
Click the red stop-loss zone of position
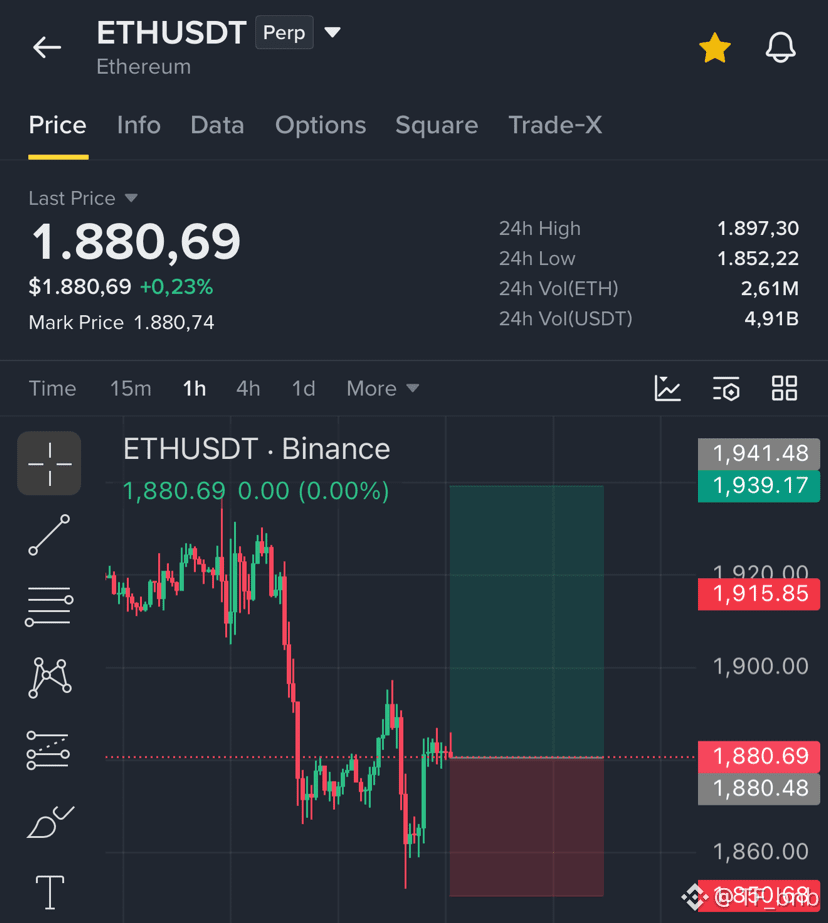[x=527, y=826]
